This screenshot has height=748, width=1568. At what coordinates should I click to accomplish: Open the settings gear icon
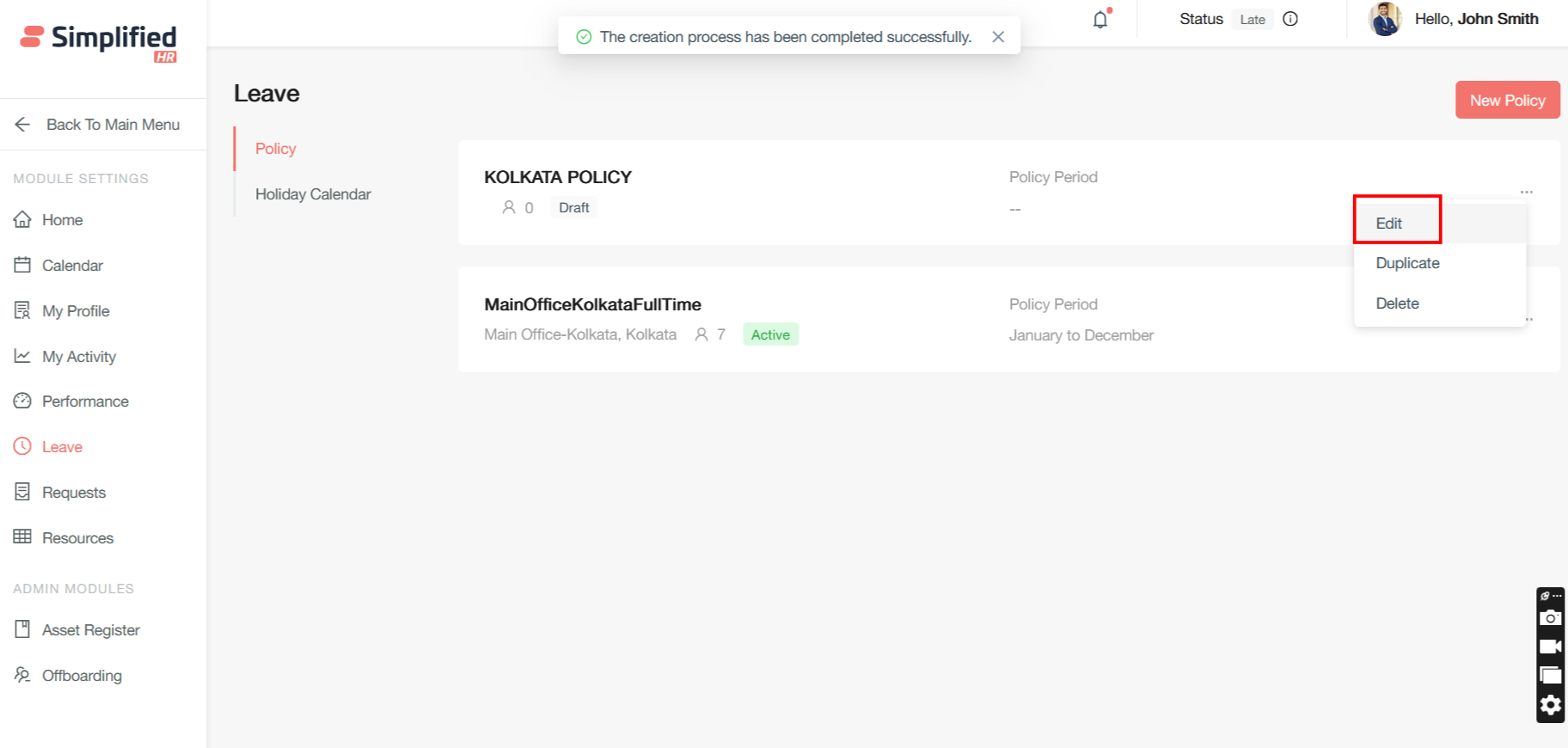[1550, 705]
